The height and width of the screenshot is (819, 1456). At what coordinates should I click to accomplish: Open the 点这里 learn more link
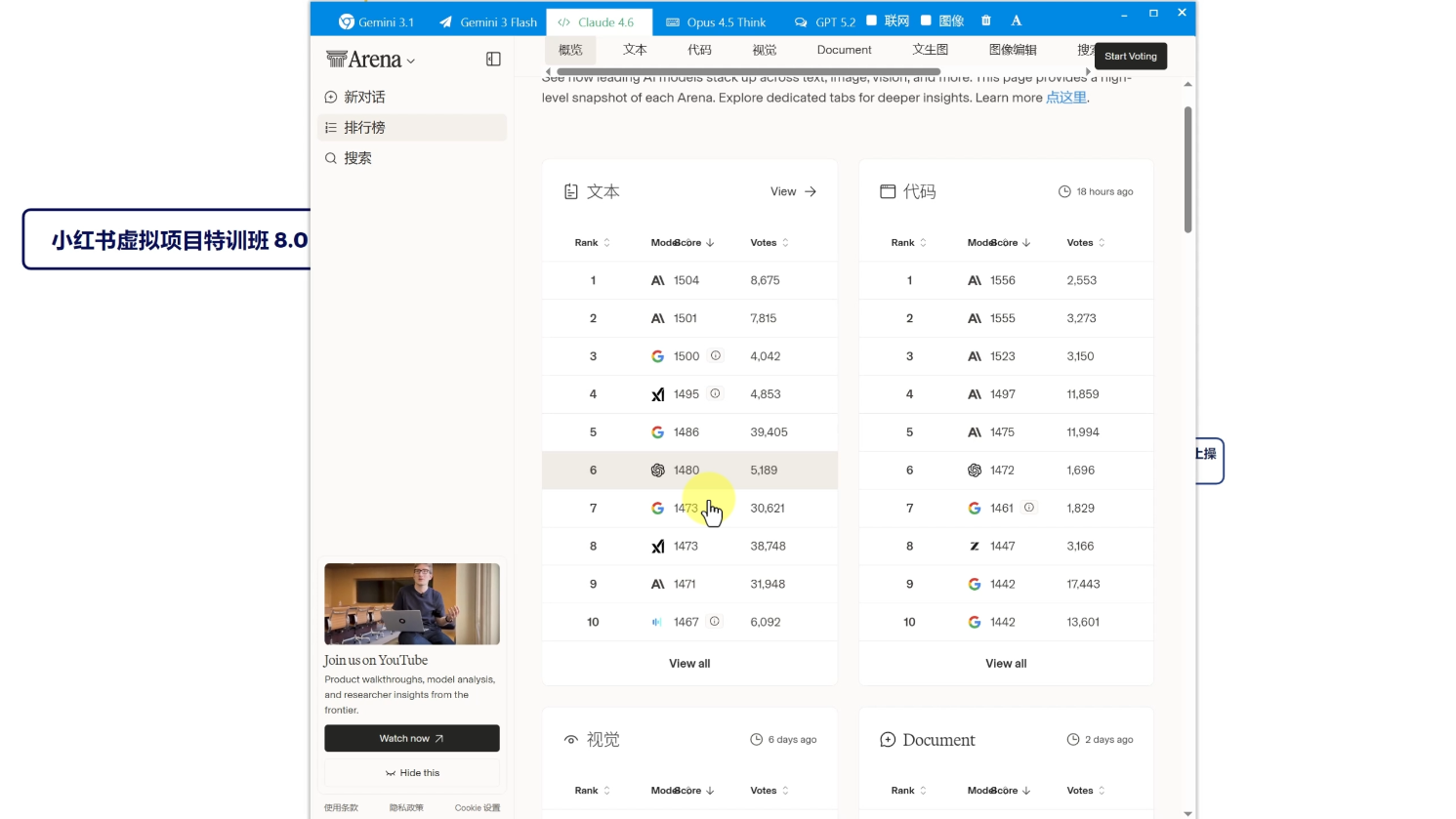click(1065, 97)
